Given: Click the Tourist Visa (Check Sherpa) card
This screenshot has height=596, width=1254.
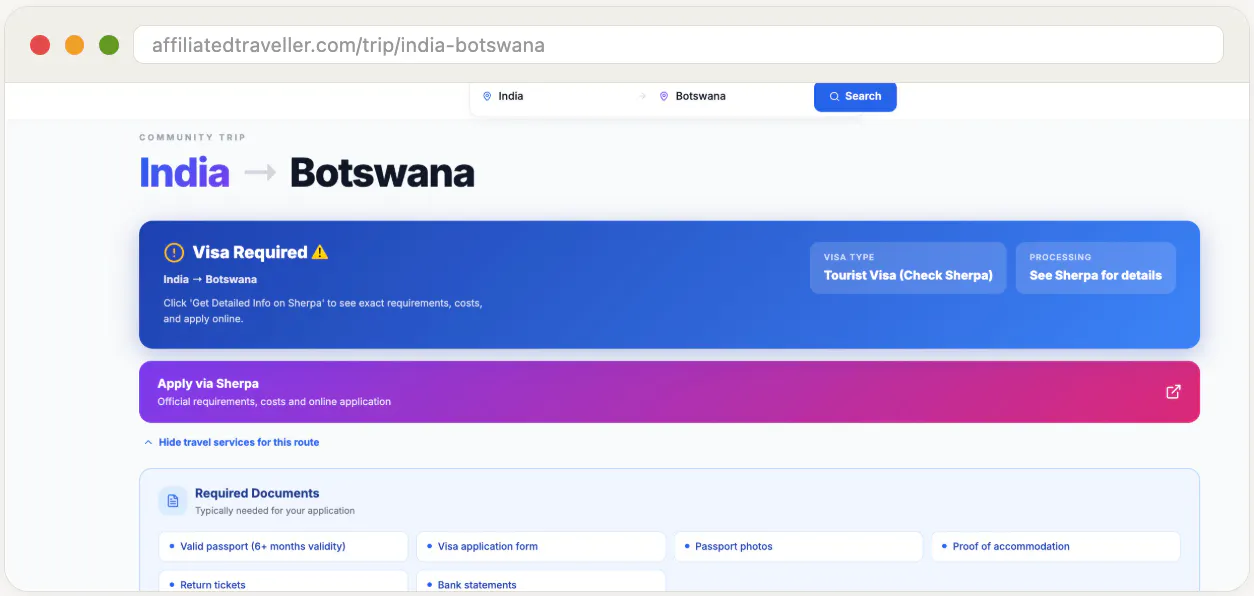Looking at the screenshot, I should click(908, 268).
